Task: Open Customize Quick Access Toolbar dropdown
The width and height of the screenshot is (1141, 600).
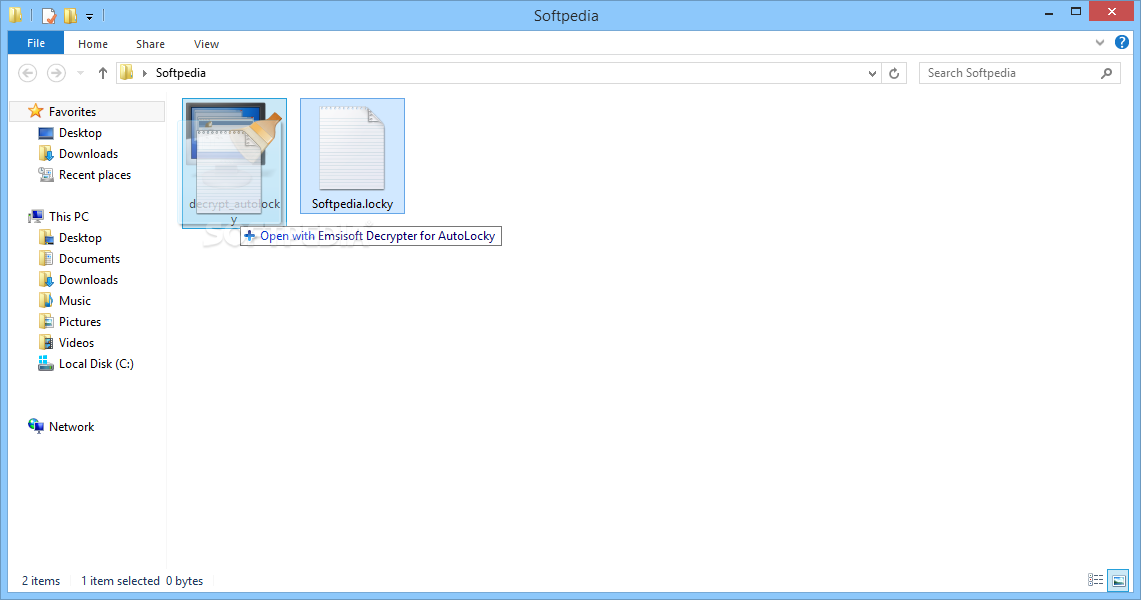Action: 89,16
